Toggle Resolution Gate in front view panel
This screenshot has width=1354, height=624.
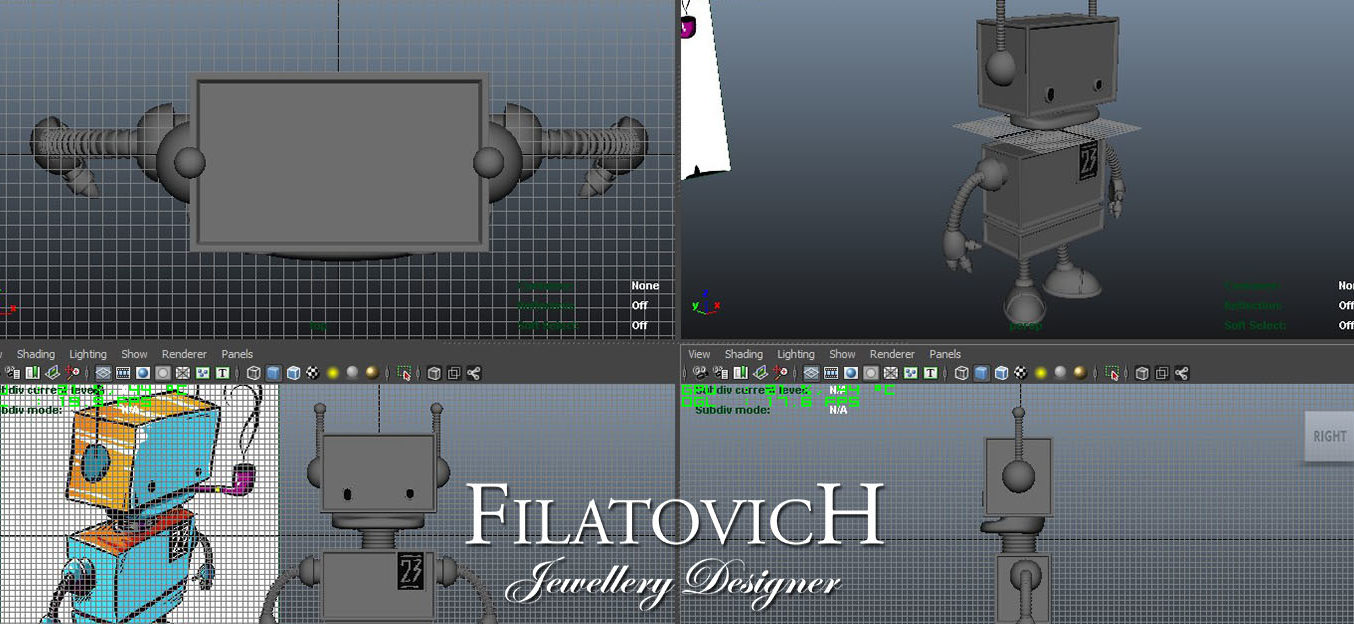[143, 373]
